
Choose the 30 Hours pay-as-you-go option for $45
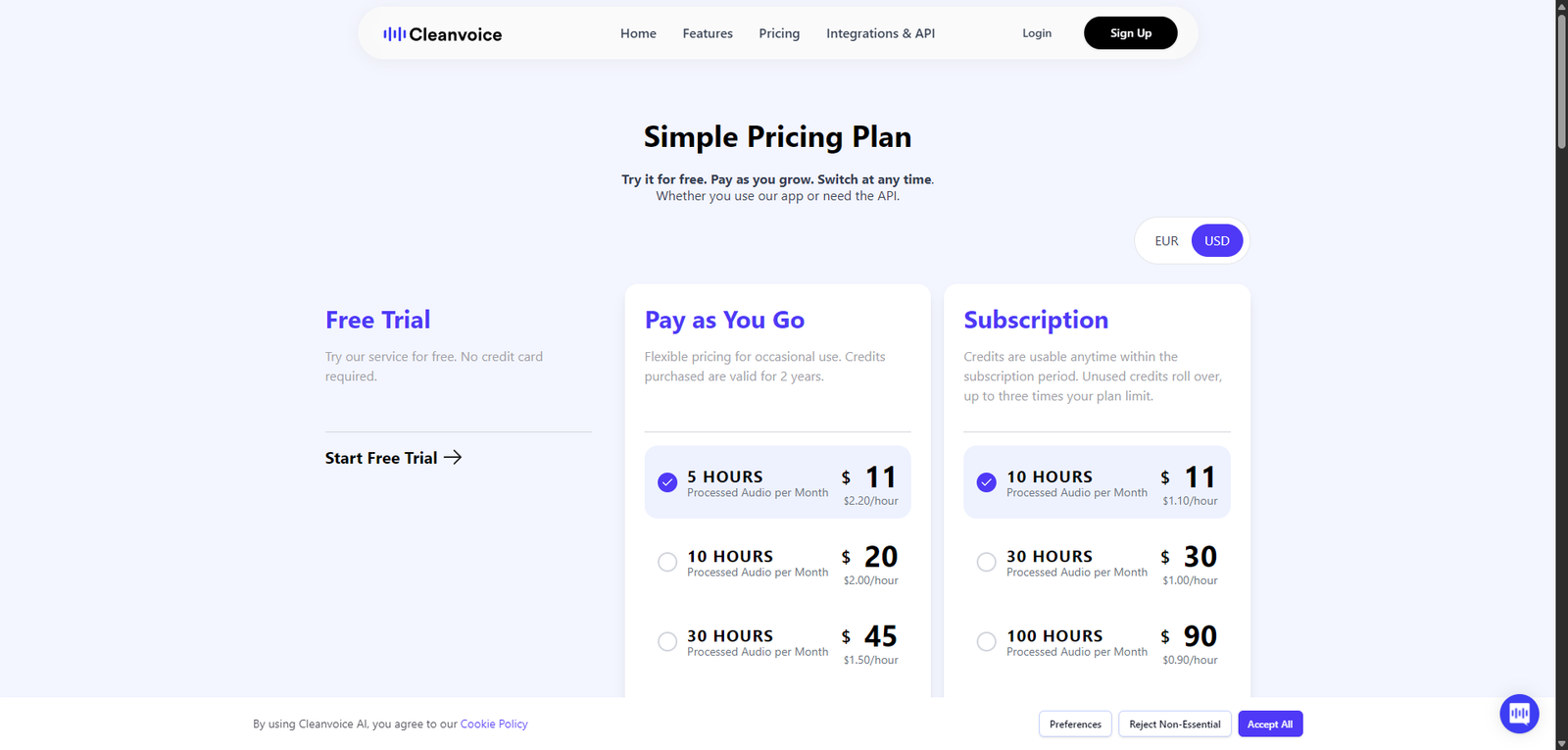click(x=667, y=641)
